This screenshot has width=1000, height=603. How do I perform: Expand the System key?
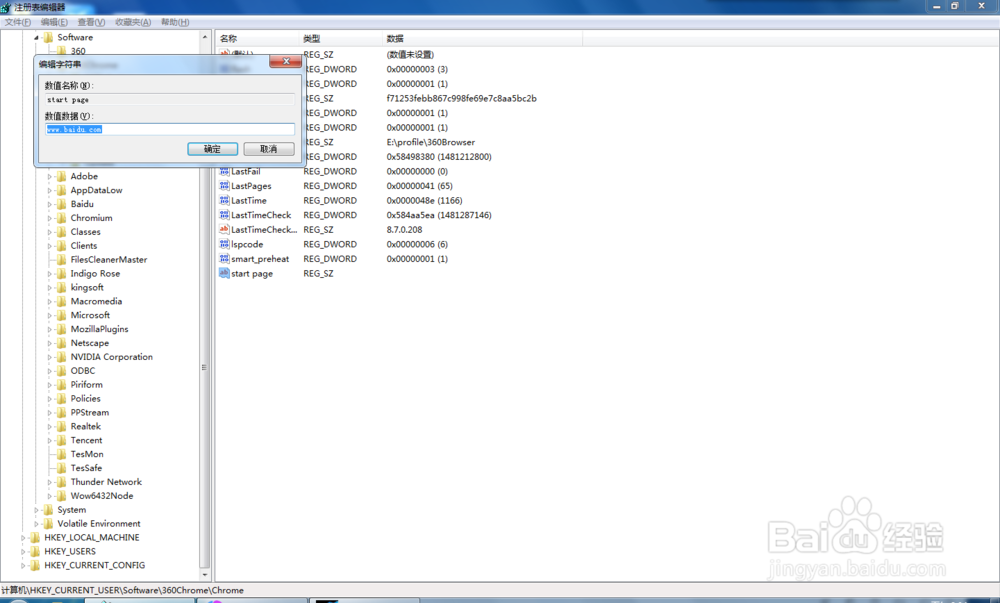(x=36, y=510)
